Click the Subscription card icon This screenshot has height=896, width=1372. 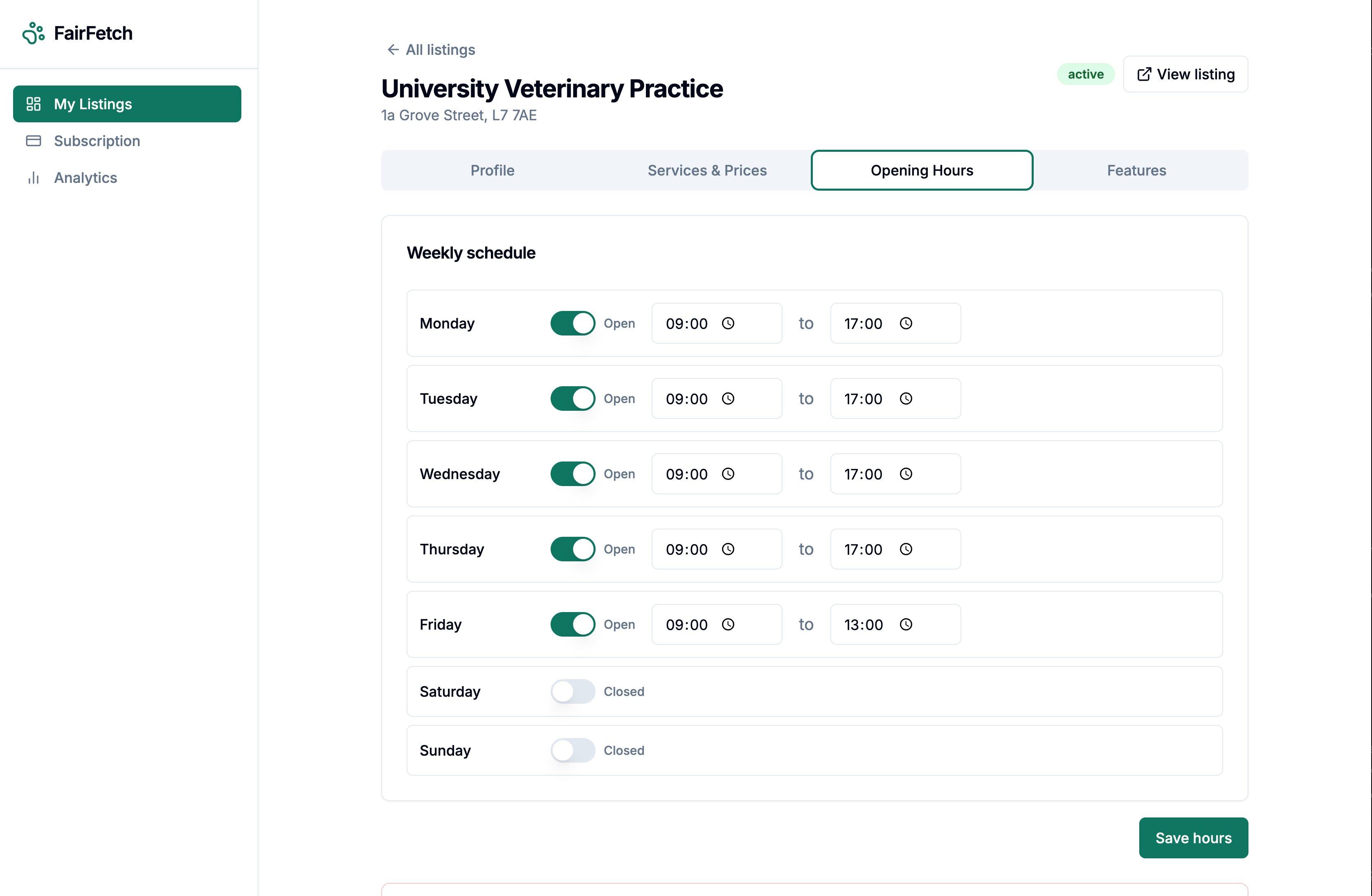(34, 141)
